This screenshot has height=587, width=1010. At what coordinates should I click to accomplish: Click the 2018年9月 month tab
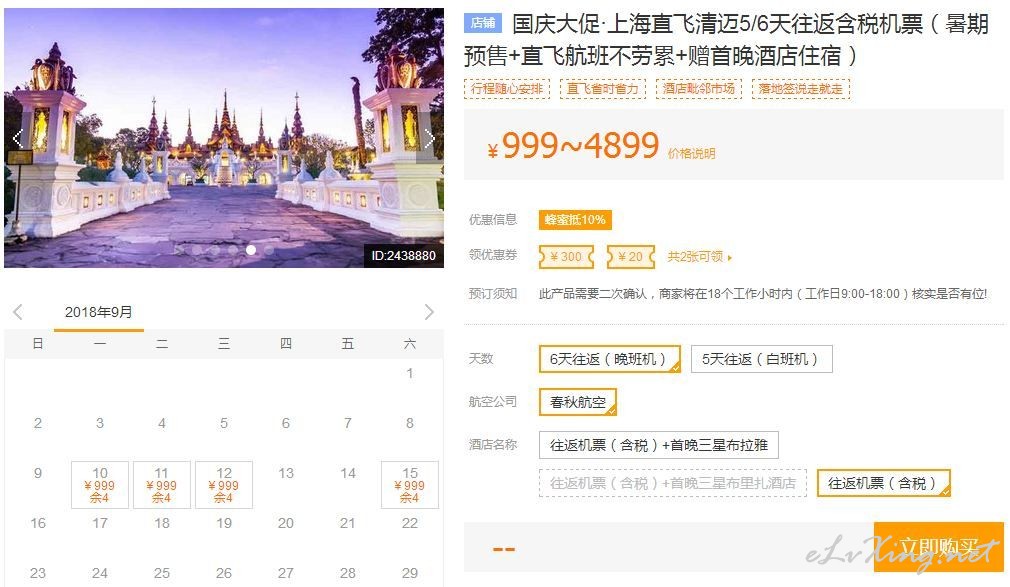[x=98, y=312]
